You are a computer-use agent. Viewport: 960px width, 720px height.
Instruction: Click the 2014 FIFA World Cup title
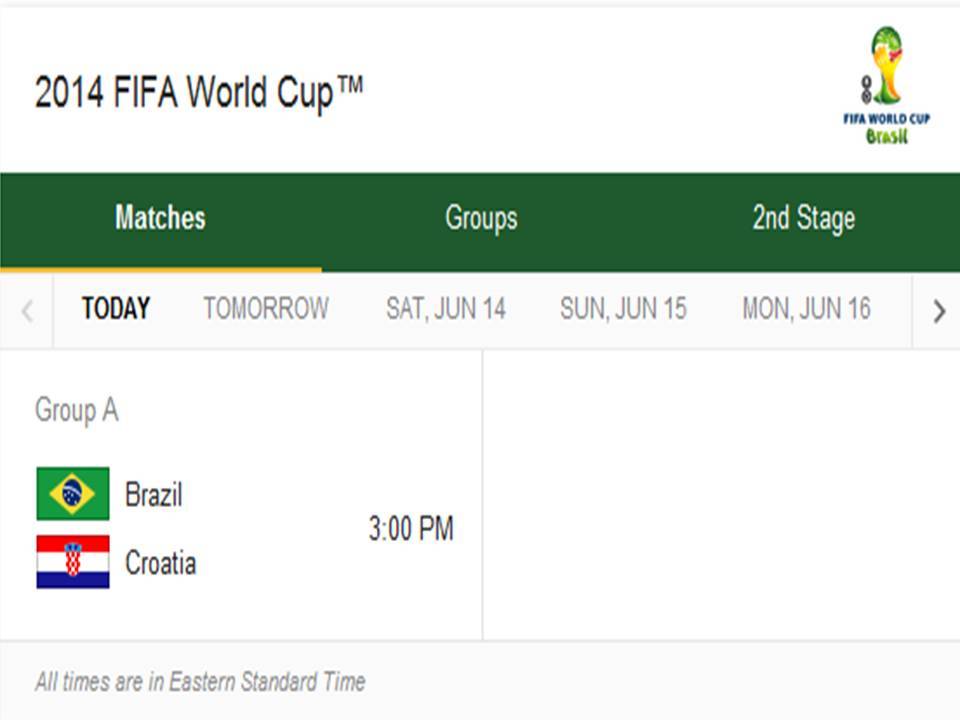[198, 93]
